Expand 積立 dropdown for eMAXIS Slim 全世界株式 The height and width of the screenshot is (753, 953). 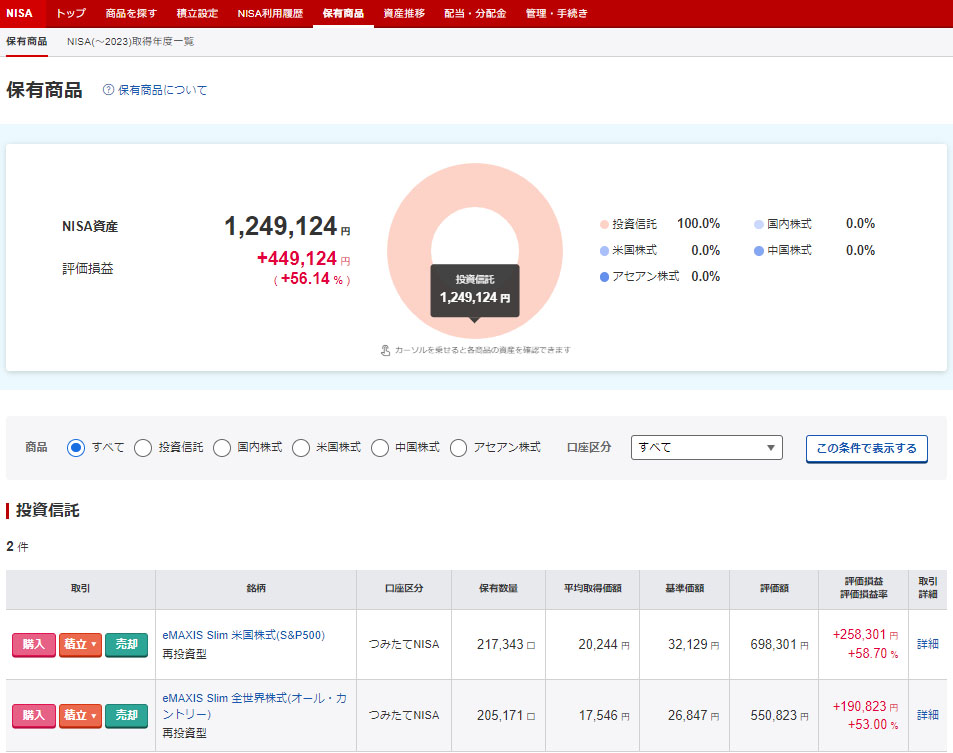coord(80,715)
